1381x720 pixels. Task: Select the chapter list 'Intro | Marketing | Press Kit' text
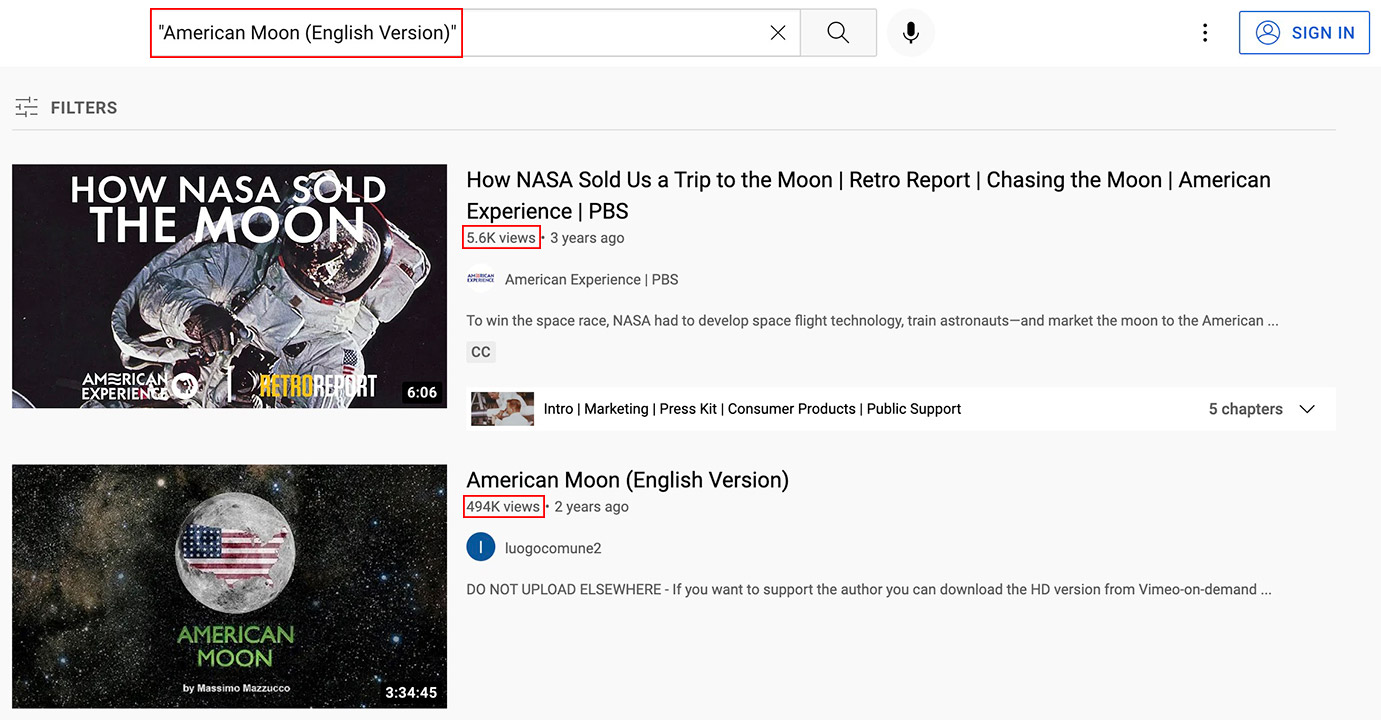pos(752,409)
